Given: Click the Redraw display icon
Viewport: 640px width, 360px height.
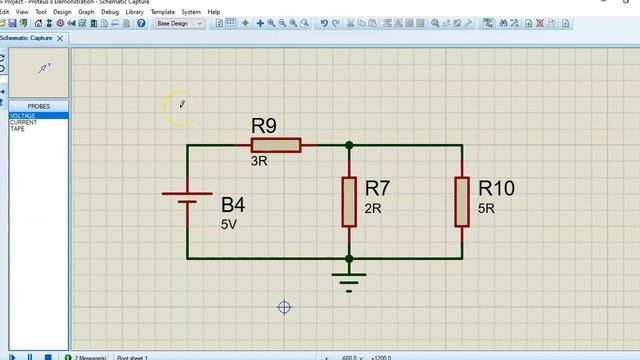Looking at the screenshot, I should [219, 23].
